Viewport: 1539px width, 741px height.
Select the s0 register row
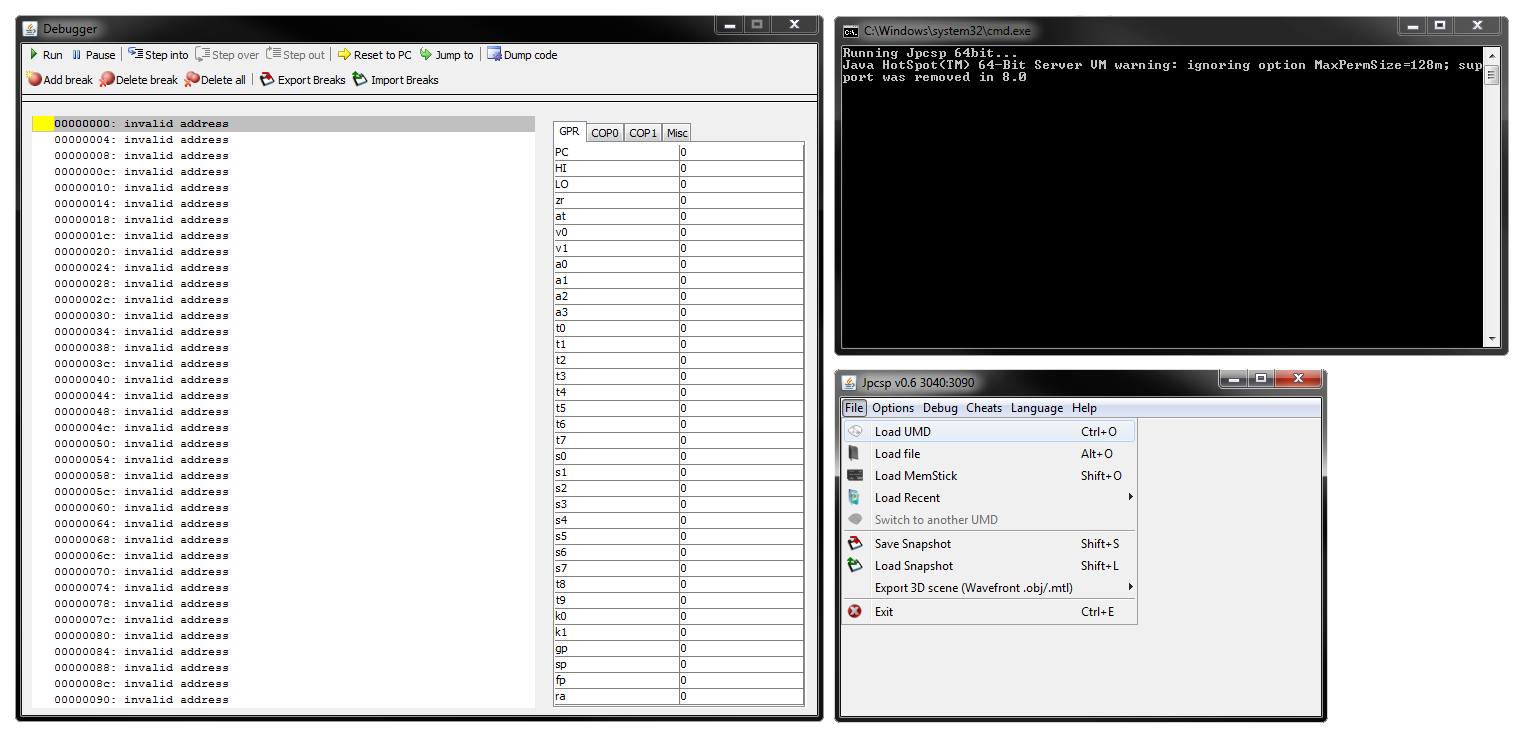679,456
